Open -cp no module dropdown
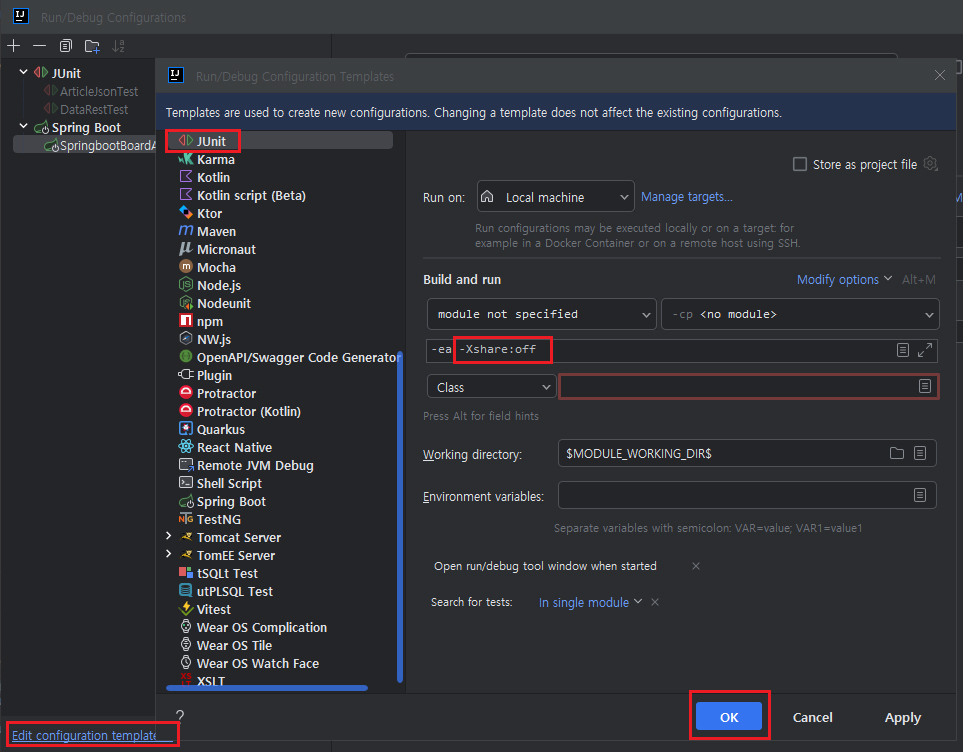 tap(800, 314)
